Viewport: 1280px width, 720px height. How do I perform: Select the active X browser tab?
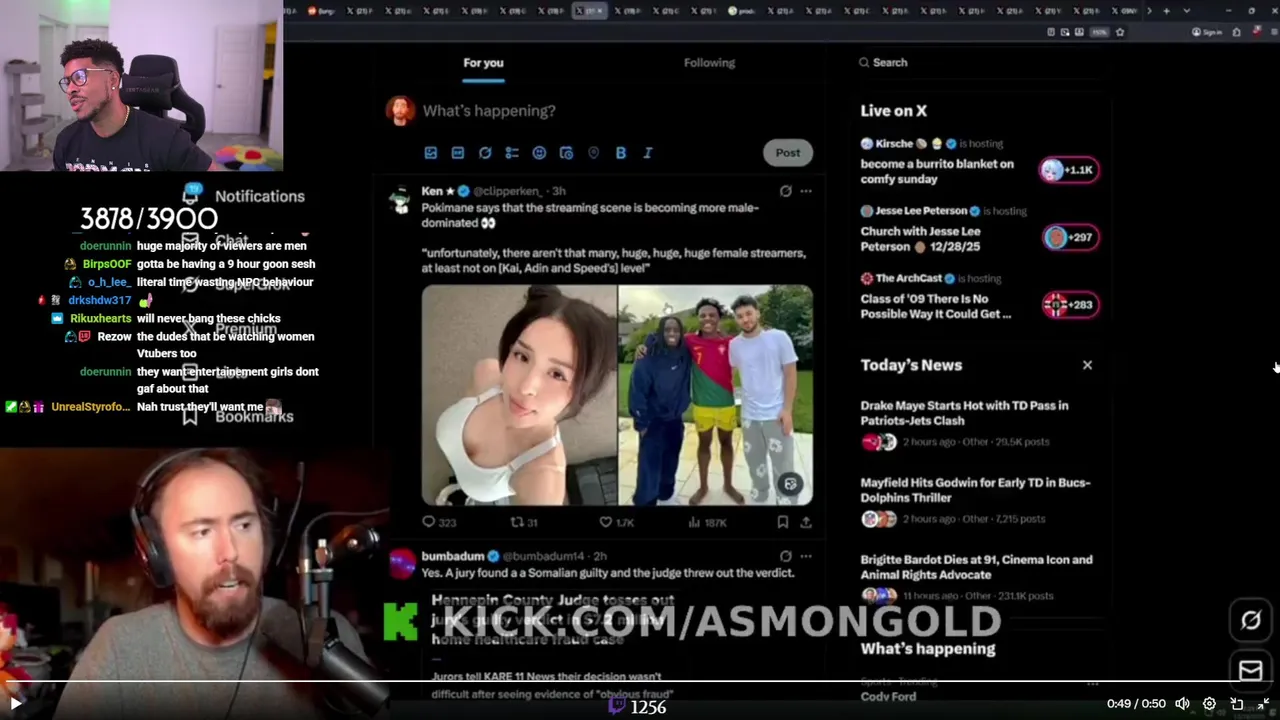pos(590,11)
